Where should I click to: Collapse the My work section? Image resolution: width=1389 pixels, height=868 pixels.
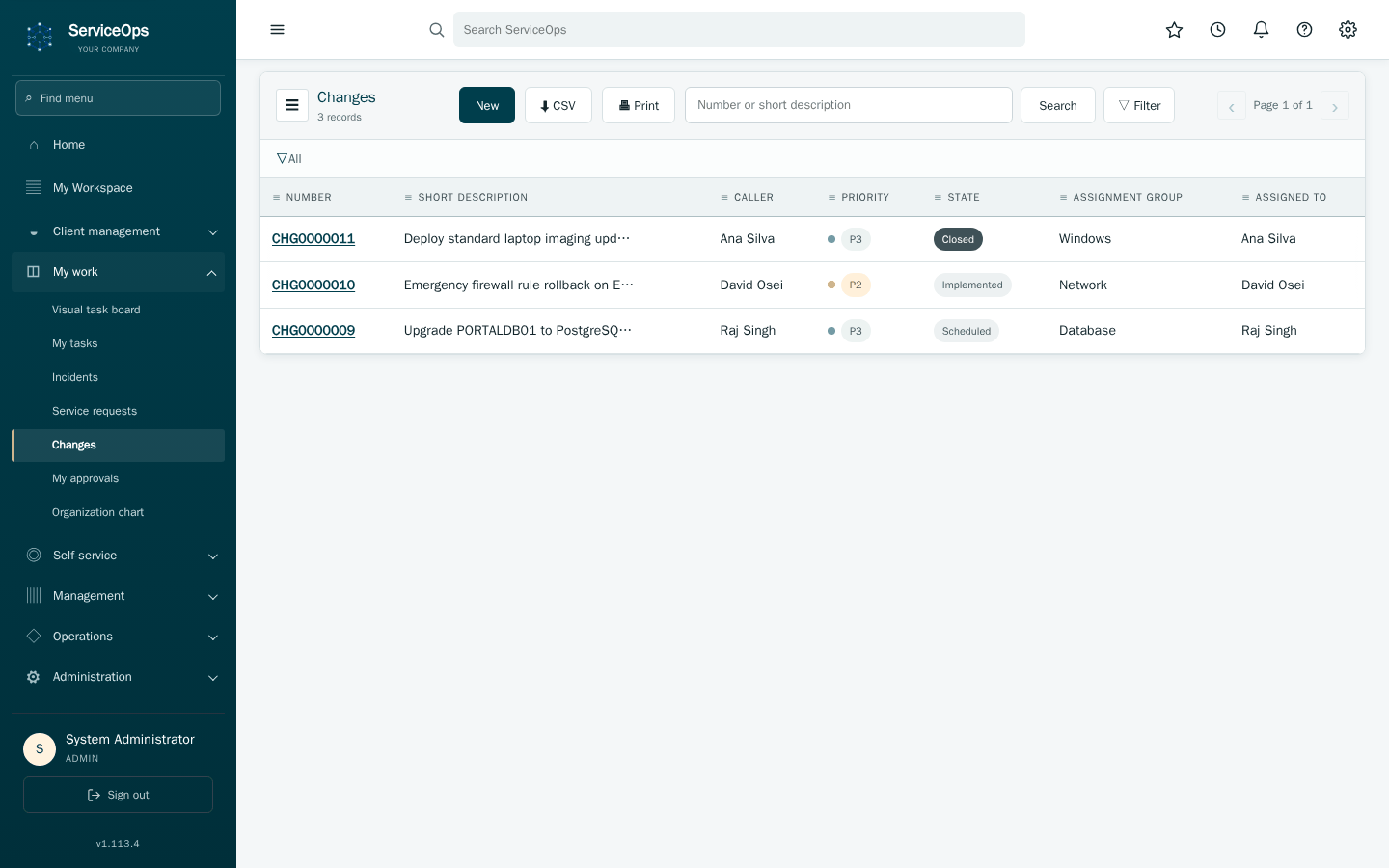point(118,272)
